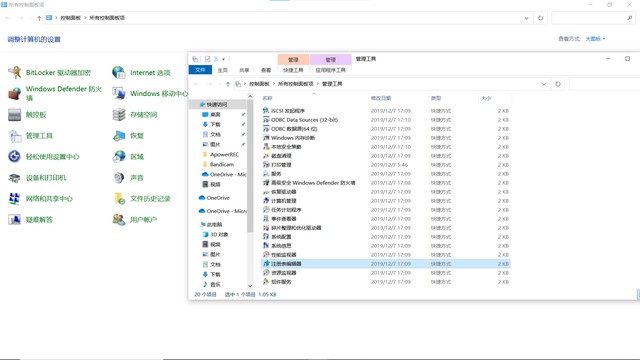Open 管理工具 icon in Control Panel

[x=14, y=136]
